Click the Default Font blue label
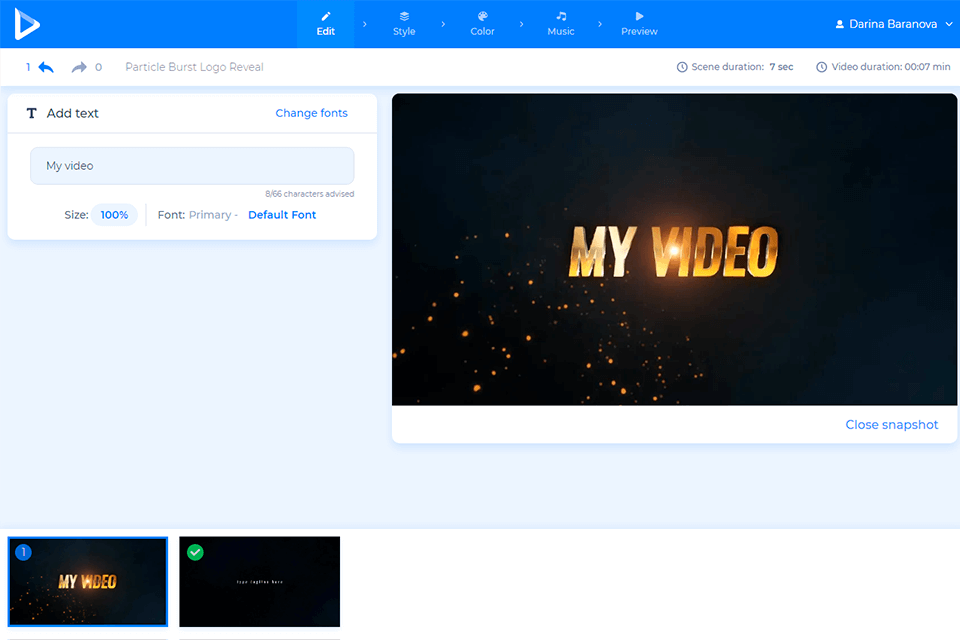Screen dimensions: 960x640 pyautogui.click(x=282, y=214)
